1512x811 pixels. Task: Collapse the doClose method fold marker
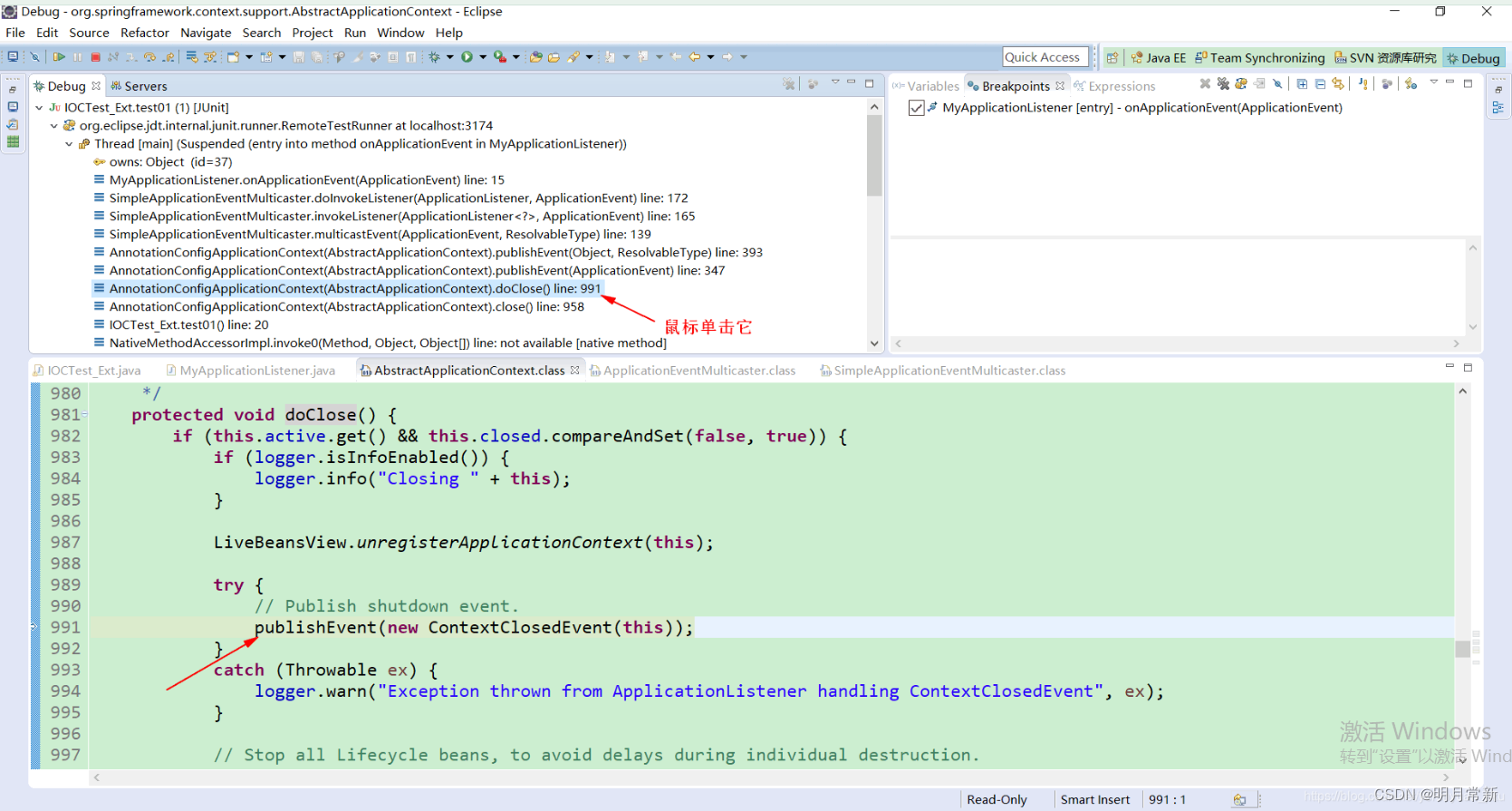(x=85, y=414)
